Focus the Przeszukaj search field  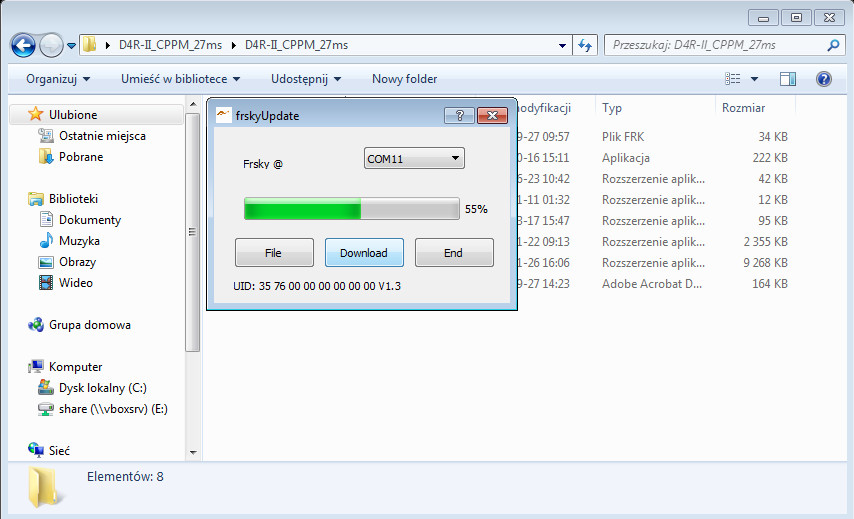pos(724,45)
